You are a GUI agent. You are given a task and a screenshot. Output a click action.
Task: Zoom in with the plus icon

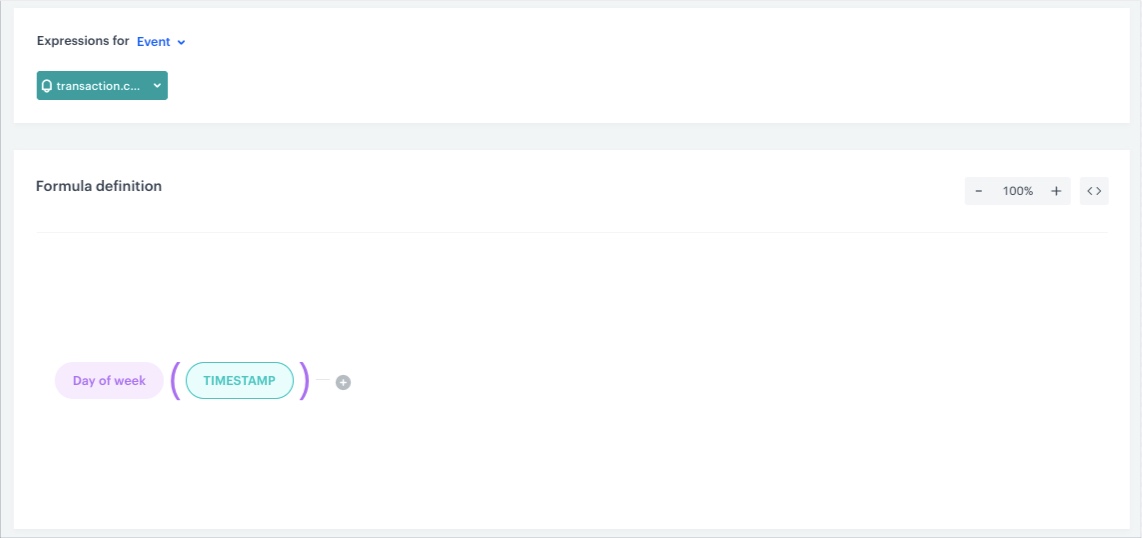pos(1056,191)
